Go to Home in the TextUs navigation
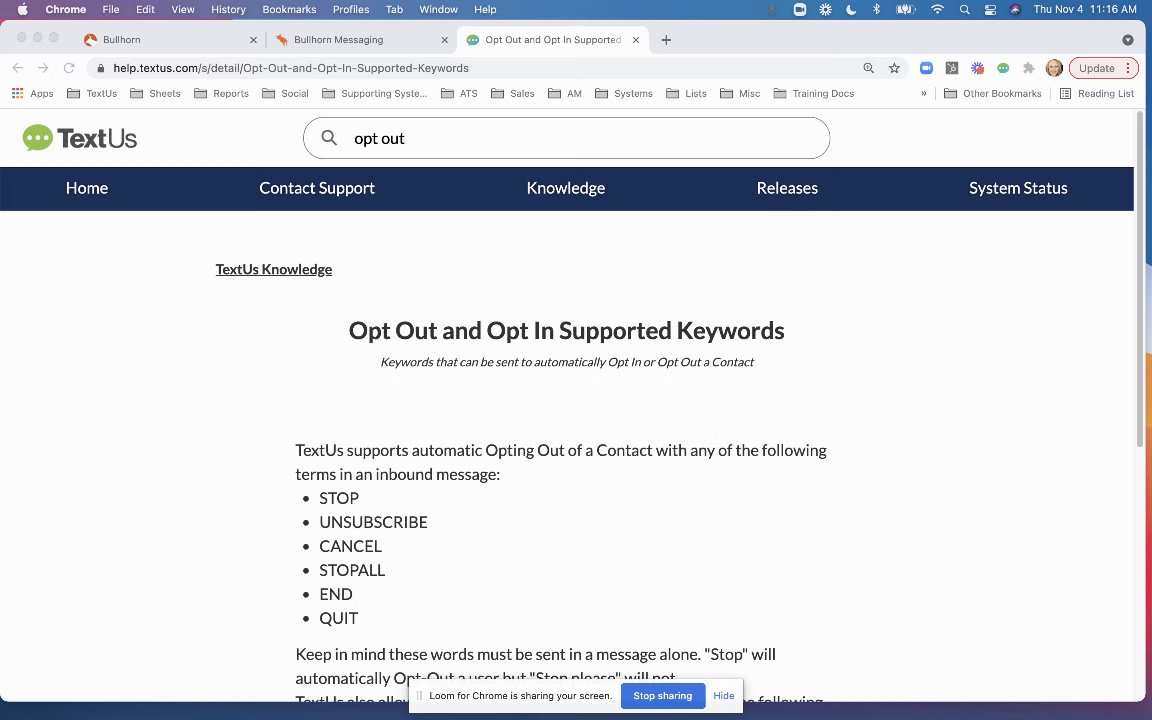 [87, 188]
